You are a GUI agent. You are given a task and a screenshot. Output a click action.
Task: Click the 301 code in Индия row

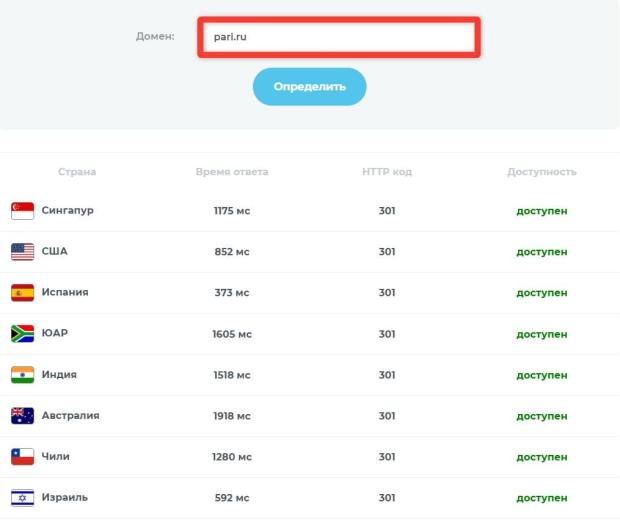387,375
